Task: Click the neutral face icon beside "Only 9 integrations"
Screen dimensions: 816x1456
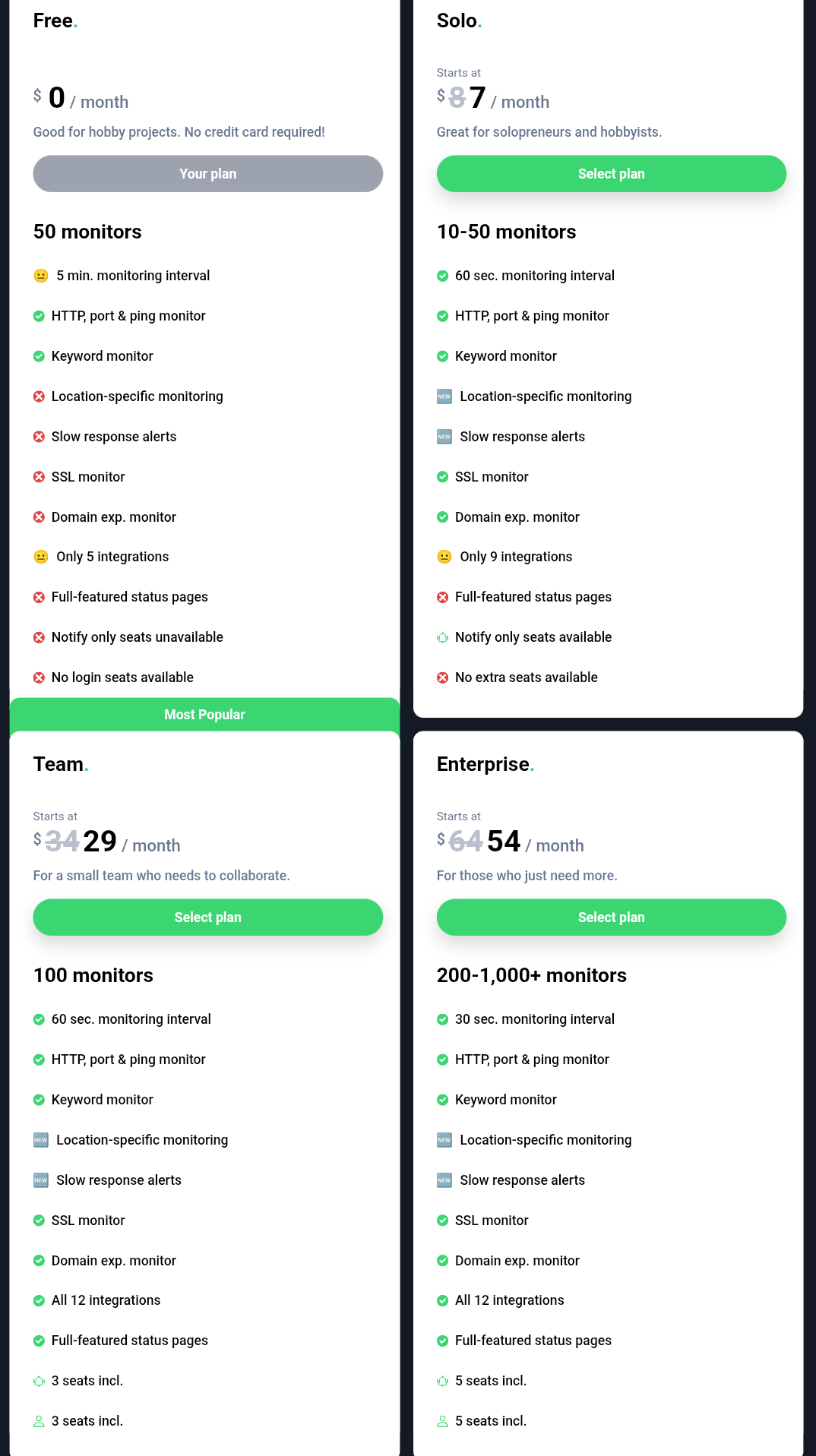Action: [x=444, y=557]
